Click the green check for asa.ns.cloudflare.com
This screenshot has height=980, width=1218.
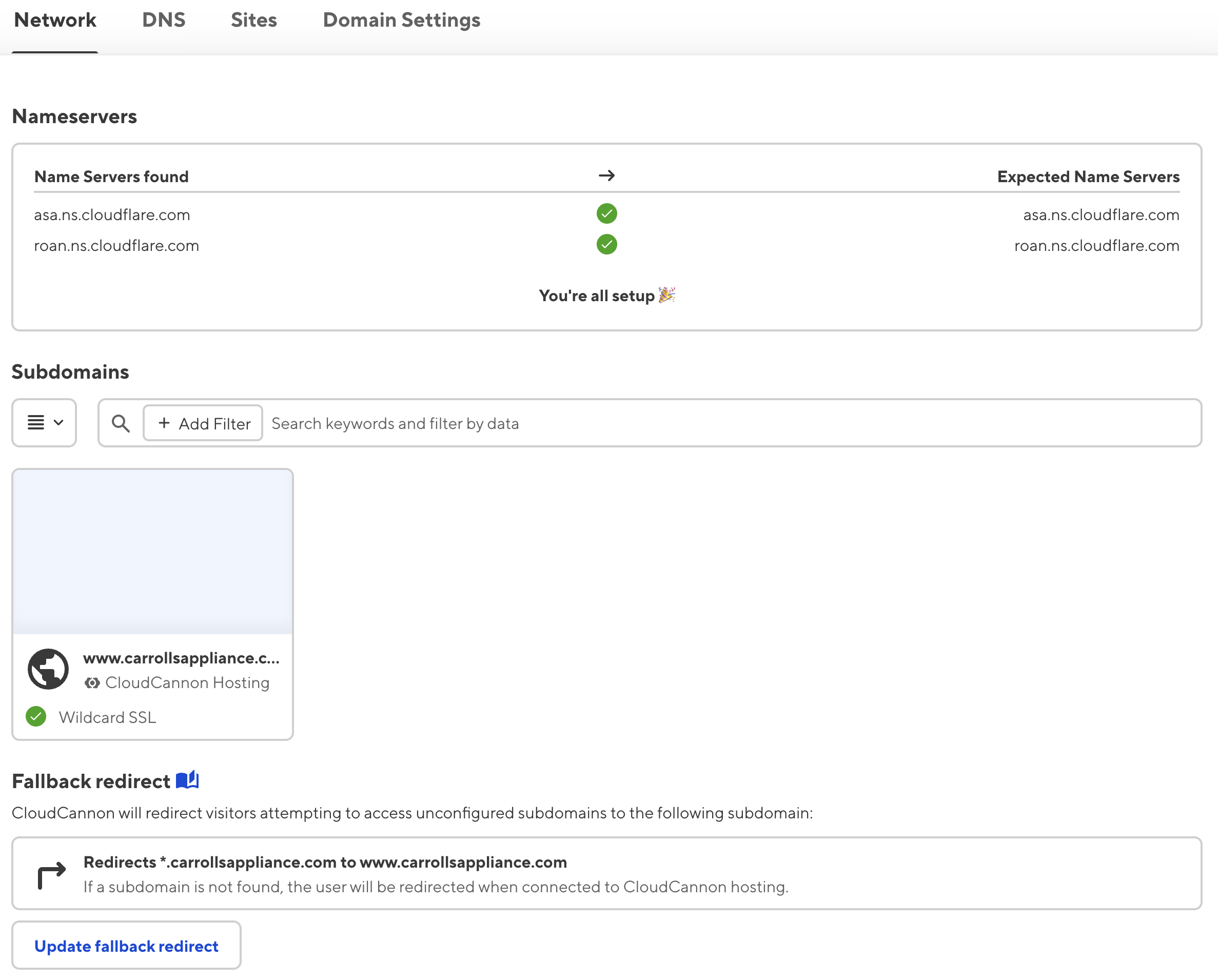pyautogui.click(x=607, y=213)
